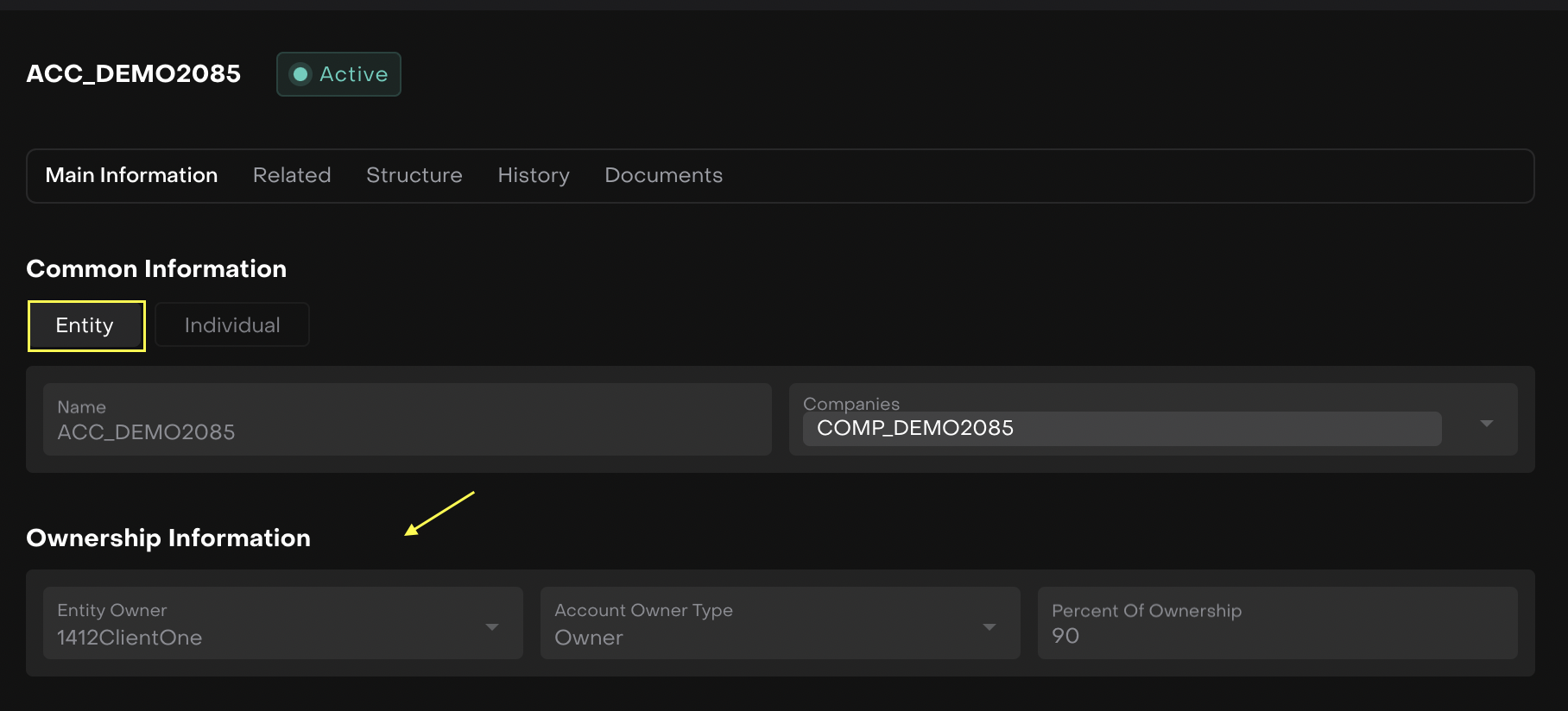This screenshot has width=1568, height=711.
Task: Go to the Structure tab
Action: point(414,175)
